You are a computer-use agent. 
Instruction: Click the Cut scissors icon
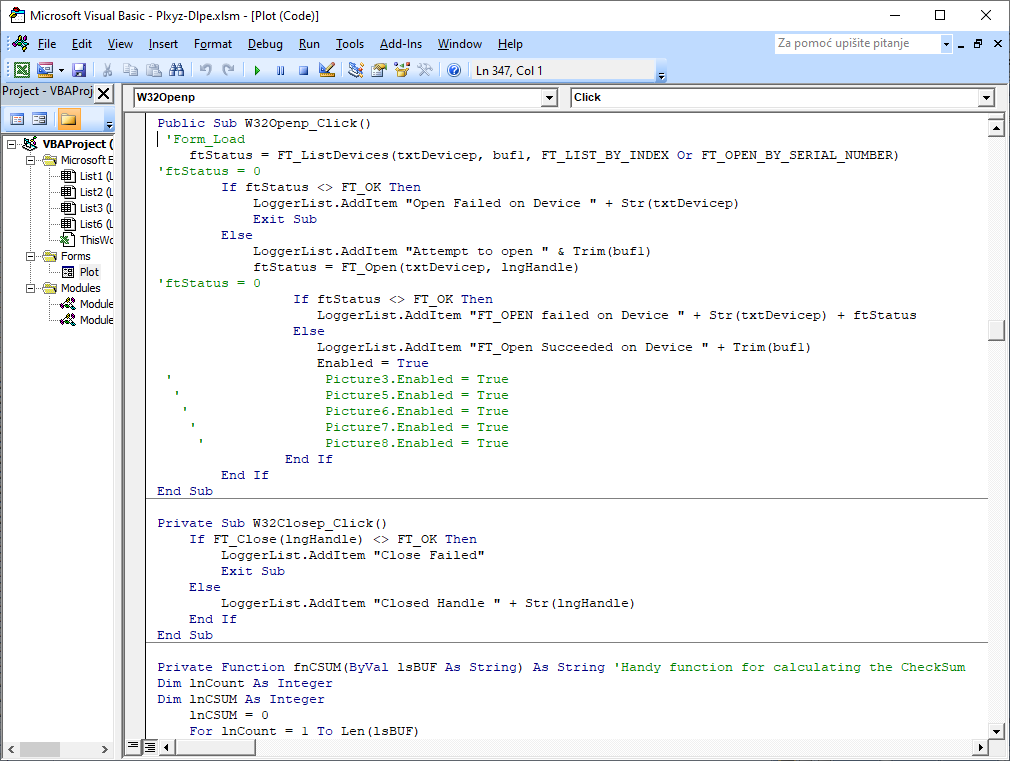coord(108,70)
